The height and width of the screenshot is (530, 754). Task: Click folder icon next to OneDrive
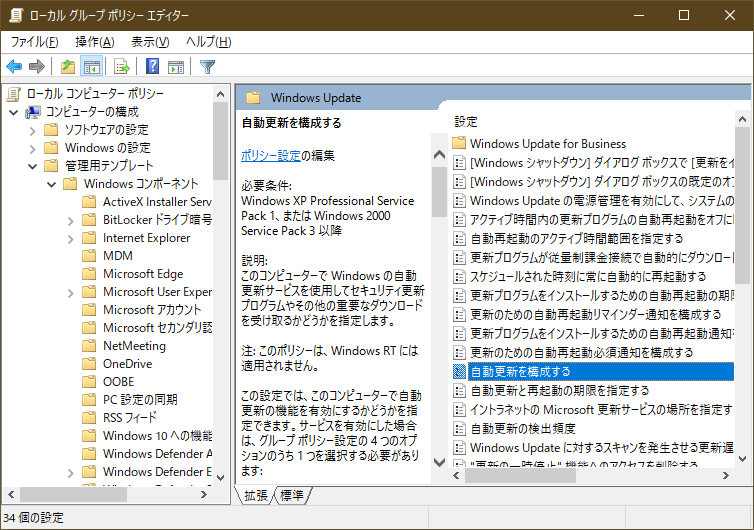[x=89, y=364]
